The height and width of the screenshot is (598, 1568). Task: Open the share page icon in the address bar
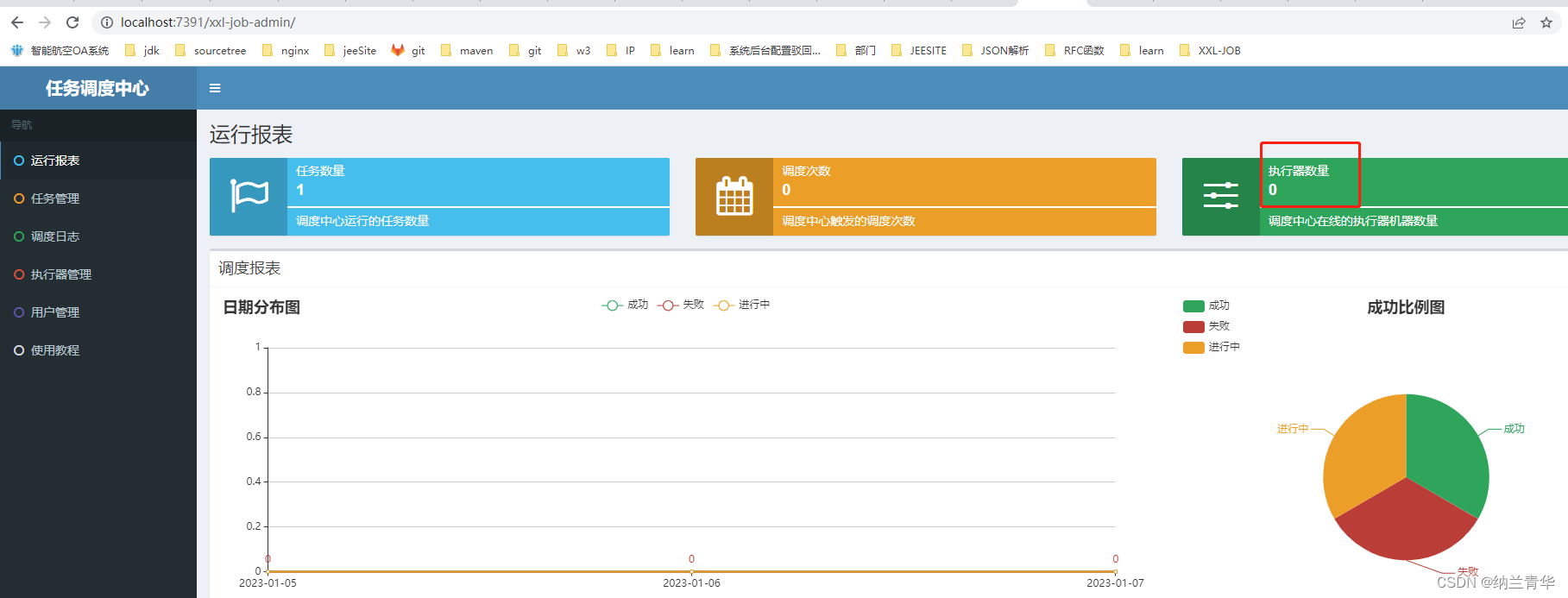pyautogui.click(x=1519, y=22)
